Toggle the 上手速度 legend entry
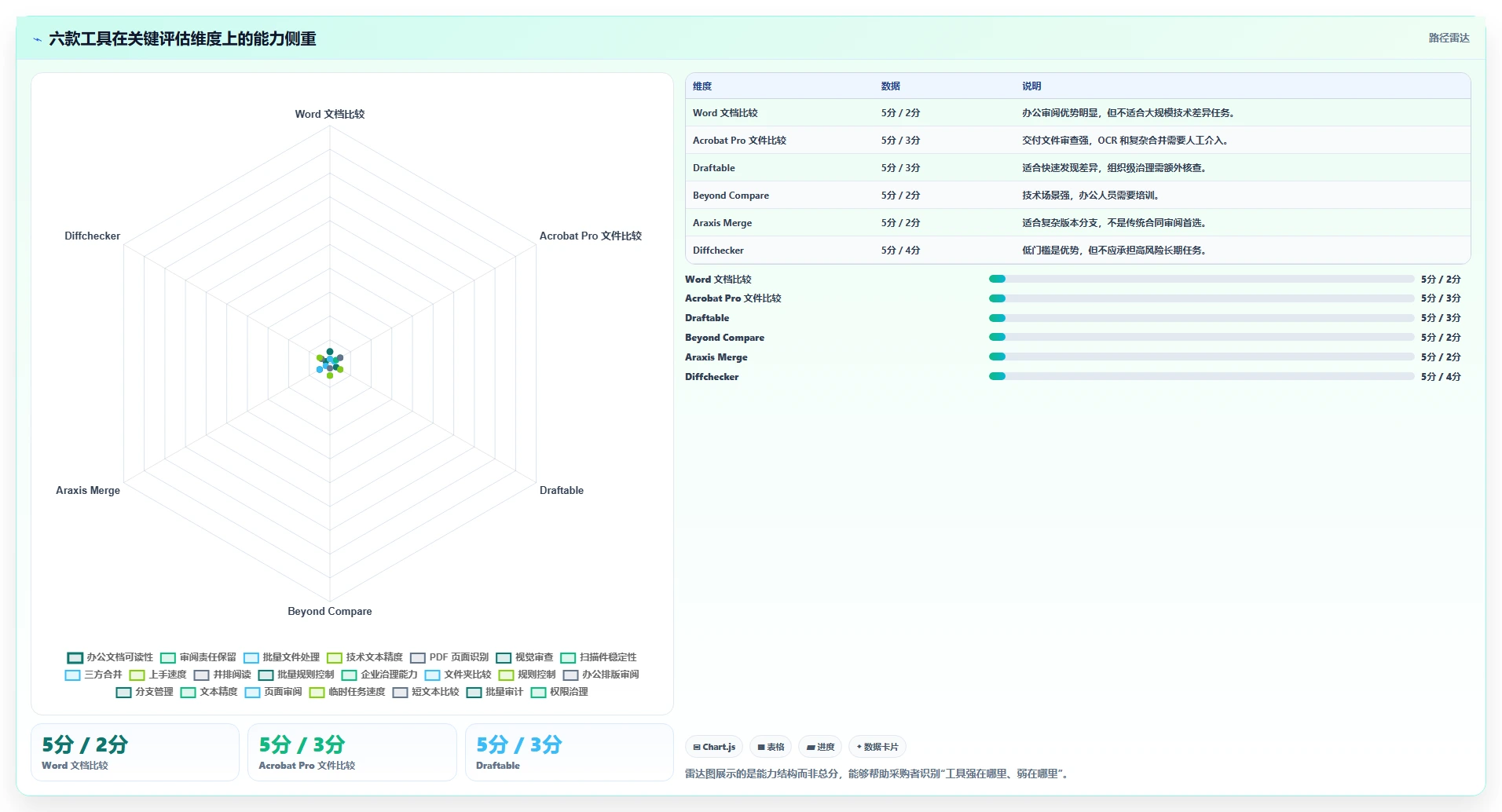Image resolution: width=1502 pixels, height=812 pixels. [158, 675]
